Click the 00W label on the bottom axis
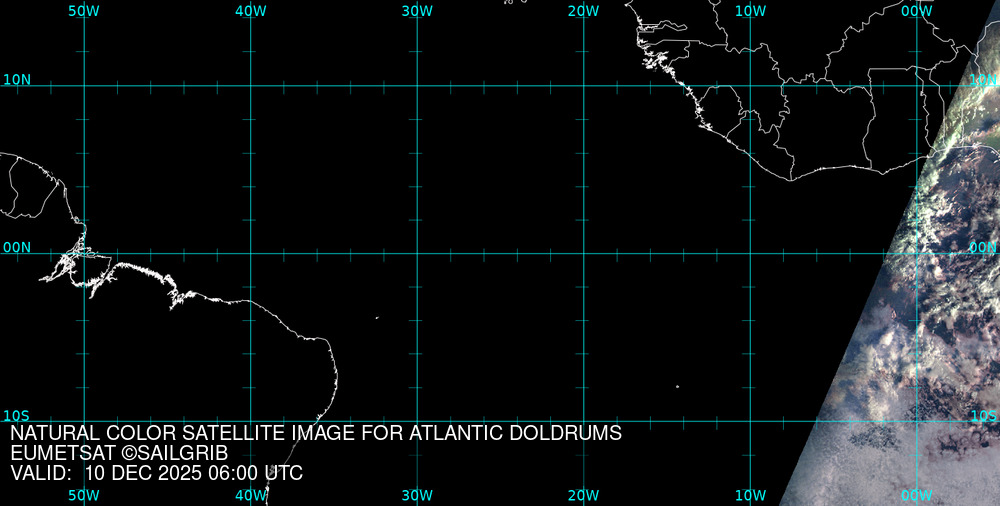This screenshot has height=506, width=1000. click(916, 495)
